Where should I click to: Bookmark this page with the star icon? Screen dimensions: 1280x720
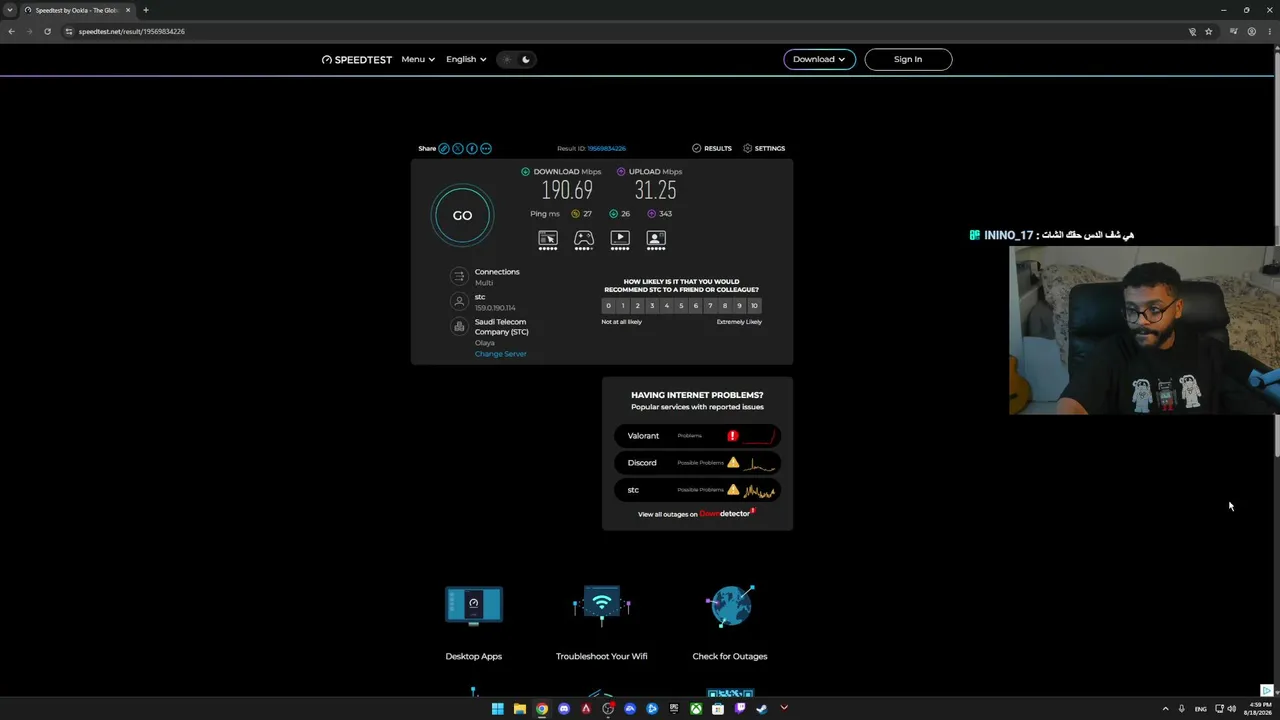pos(1209,31)
